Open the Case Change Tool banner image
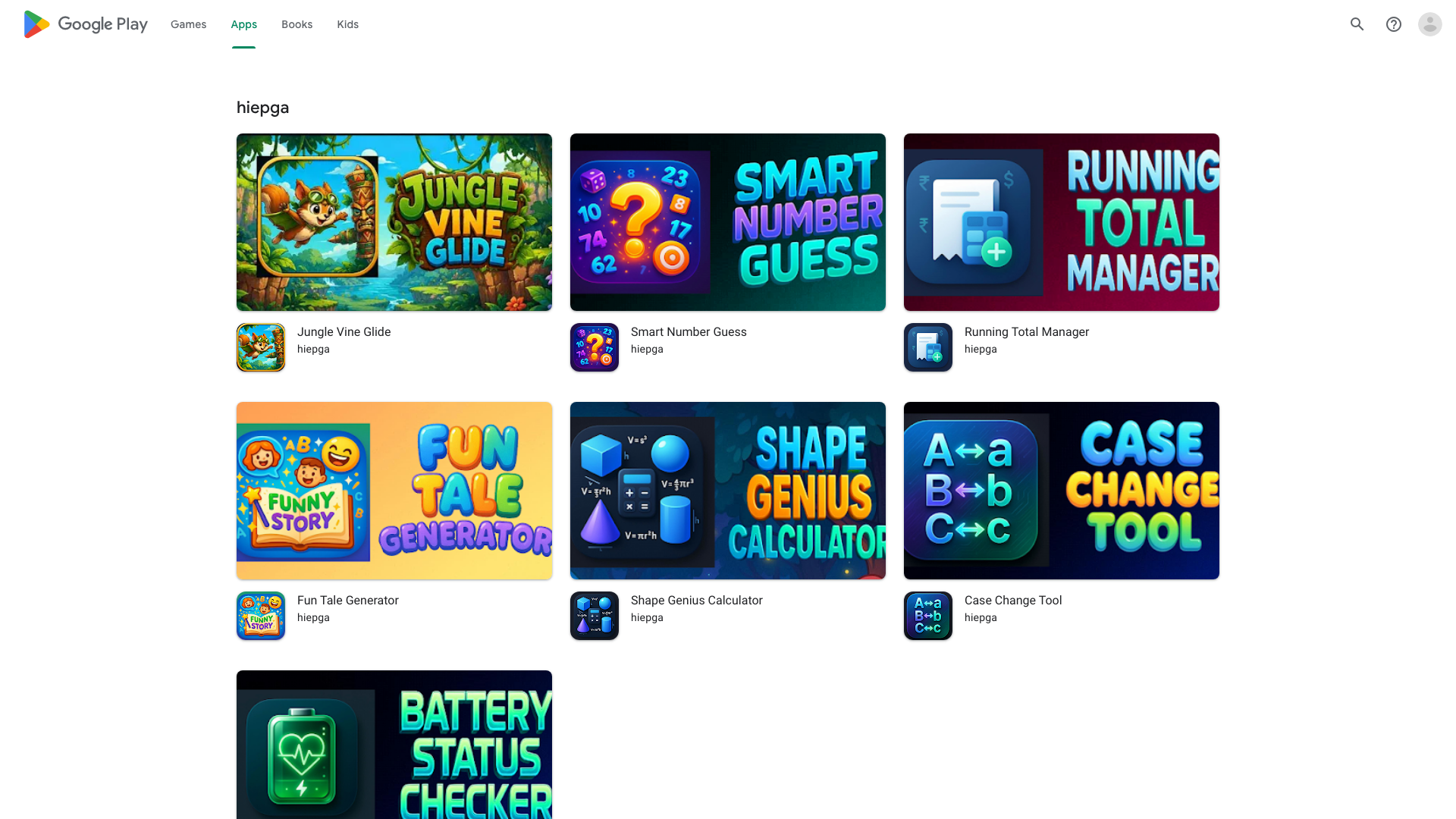This screenshot has width=1456, height=819. (1062, 491)
